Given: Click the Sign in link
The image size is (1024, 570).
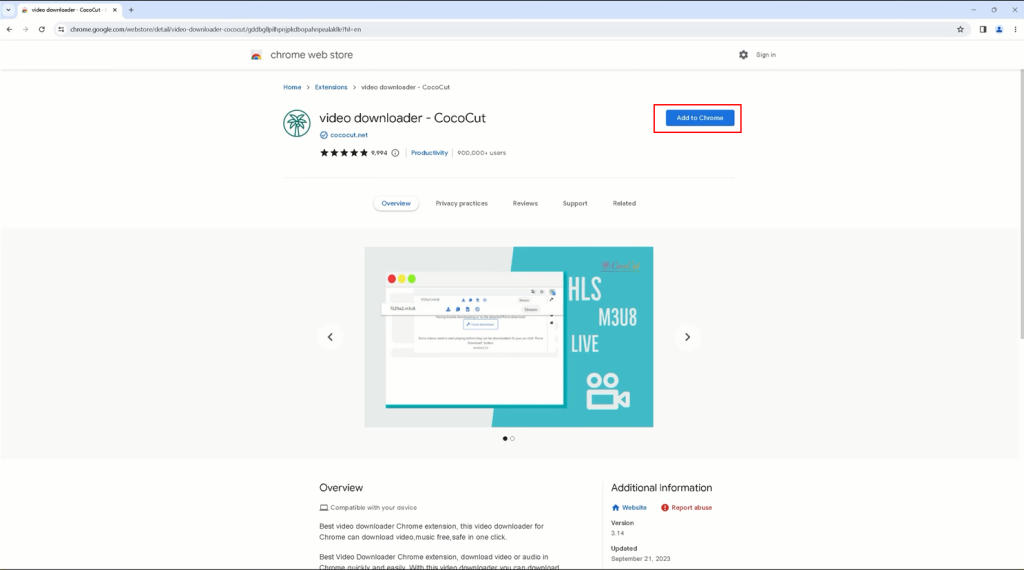Looking at the screenshot, I should tap(765, 55).
